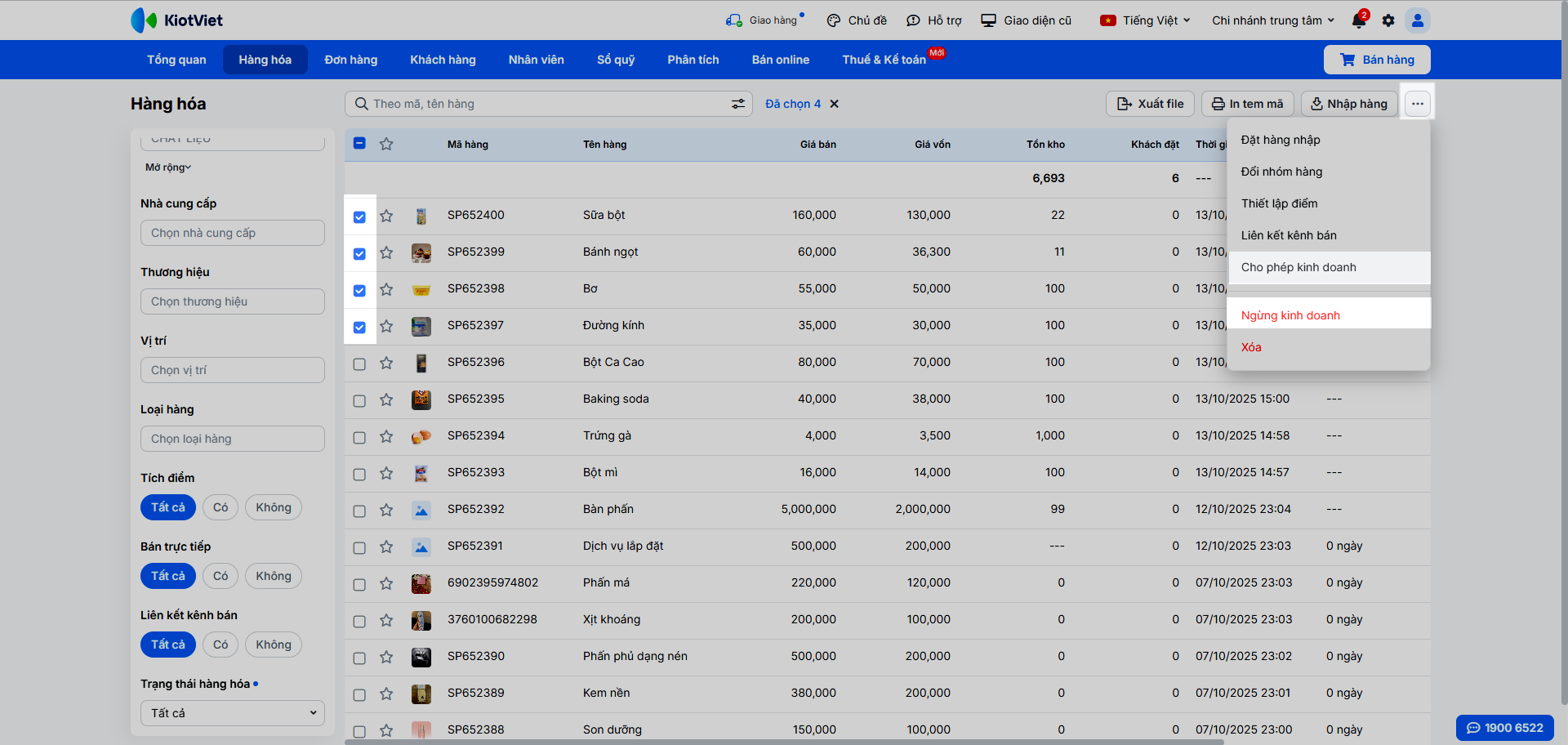Open the Chọn nhà cung cấp dropdown

coord(233,233)
